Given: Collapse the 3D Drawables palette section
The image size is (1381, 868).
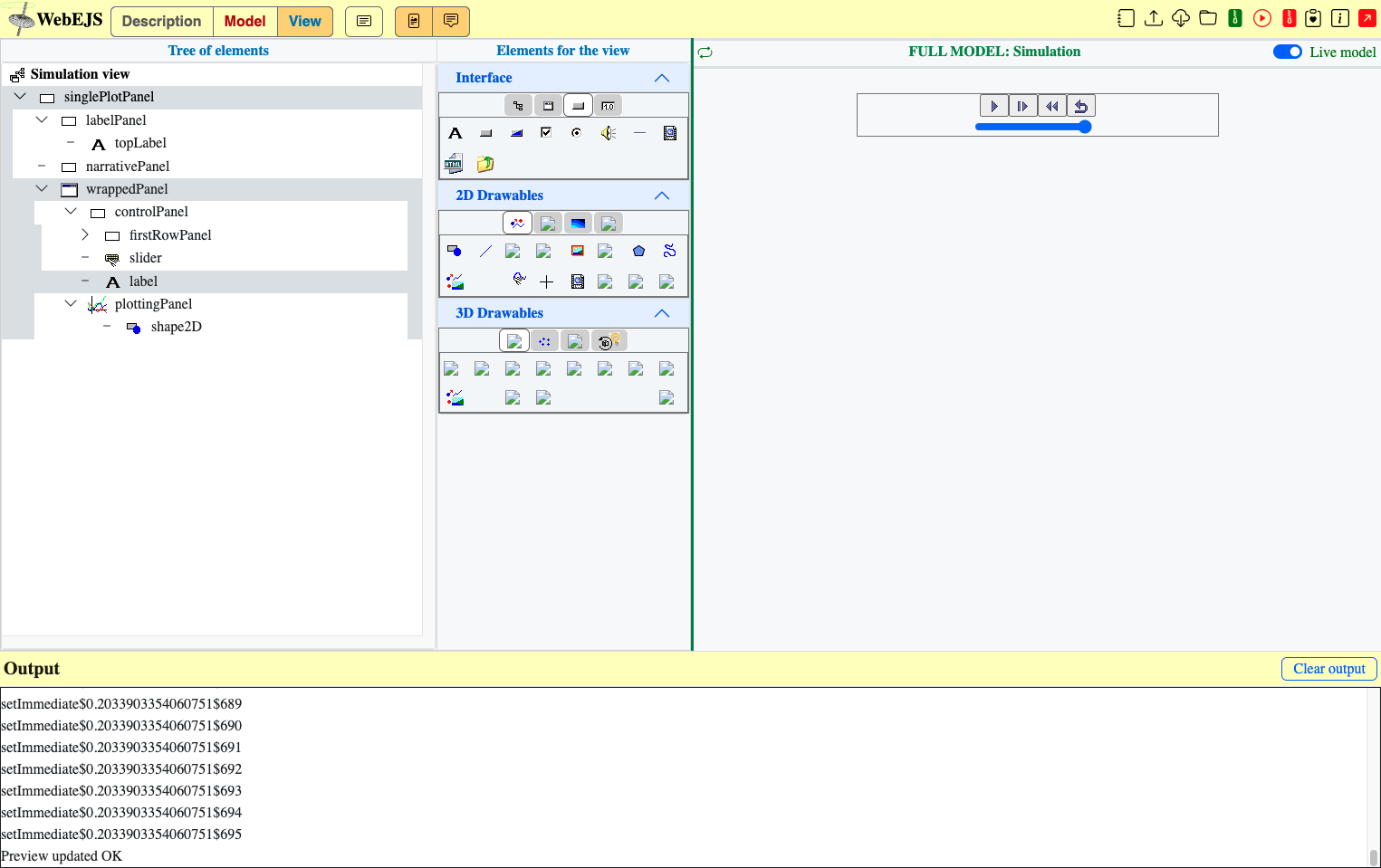Looking at the screenshot, I should pos(662,313).
